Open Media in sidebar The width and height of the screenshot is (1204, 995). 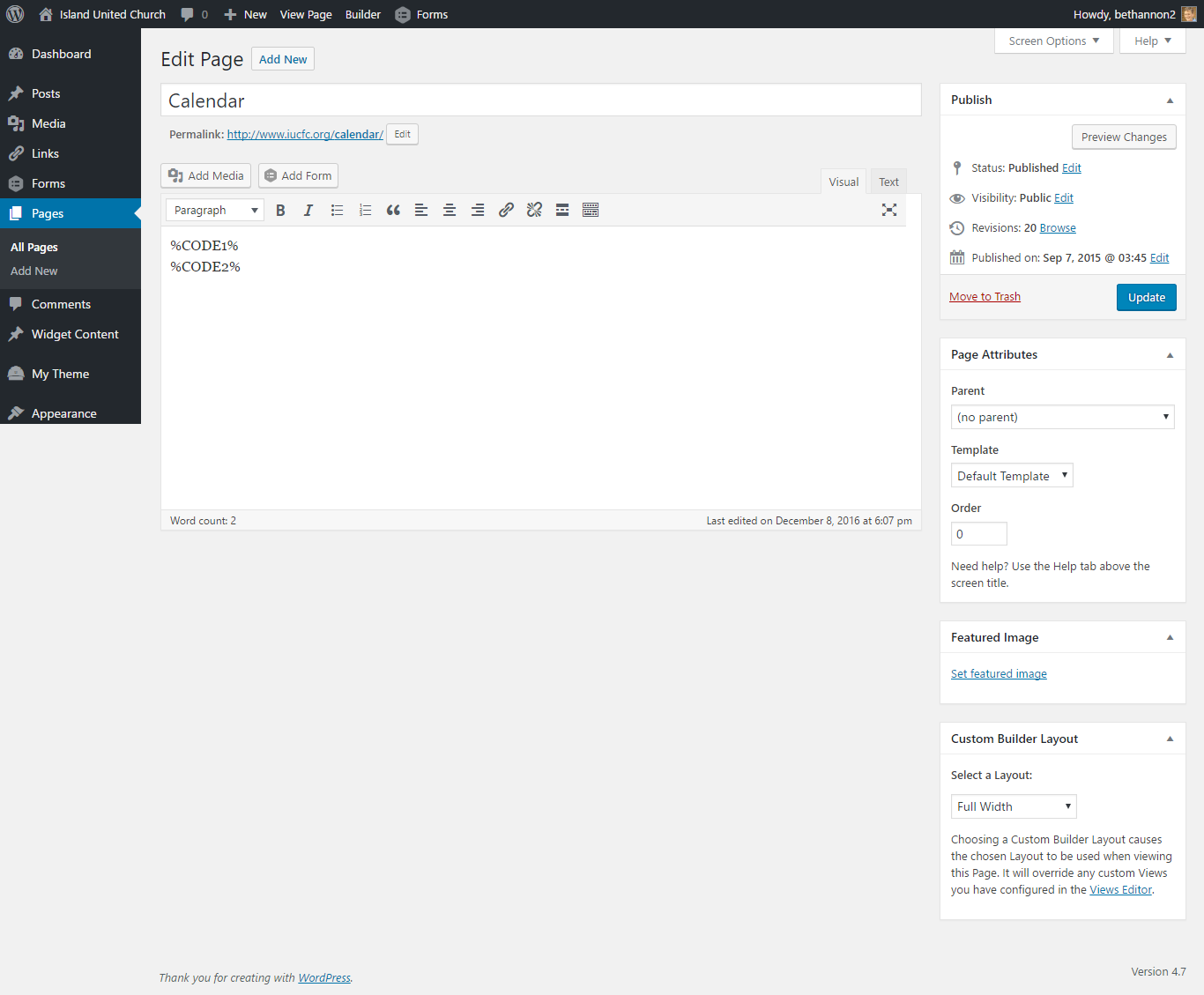pyautogui.click(x=71, y=123)
